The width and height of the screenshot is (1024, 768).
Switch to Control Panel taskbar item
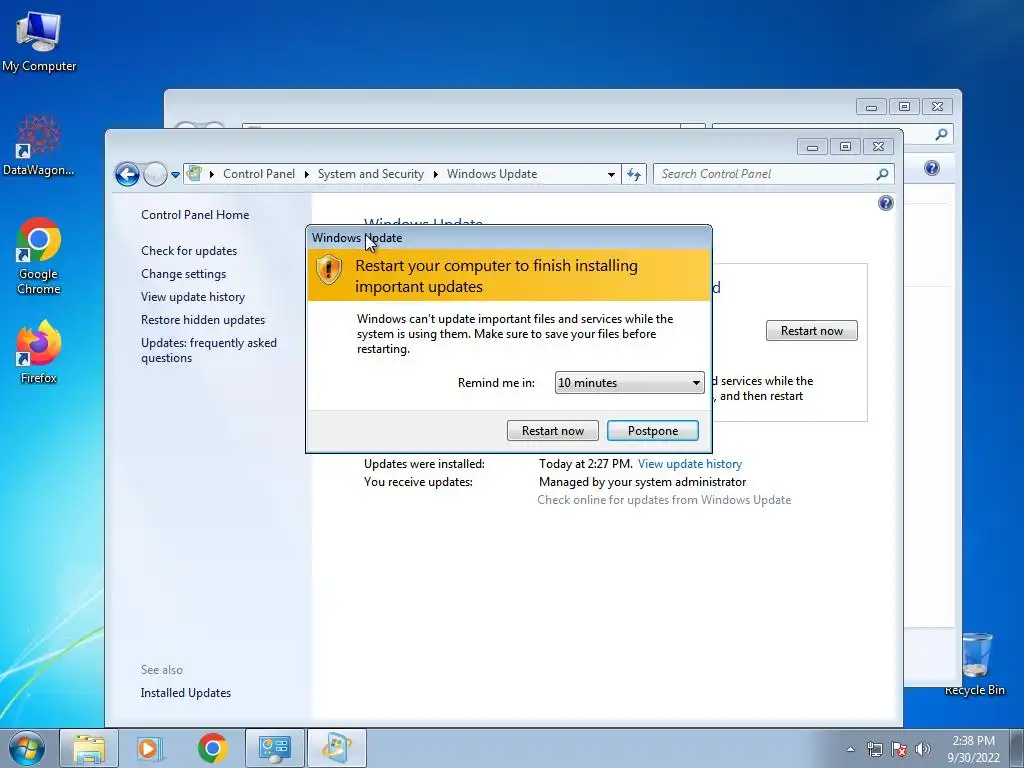point(274,748)
